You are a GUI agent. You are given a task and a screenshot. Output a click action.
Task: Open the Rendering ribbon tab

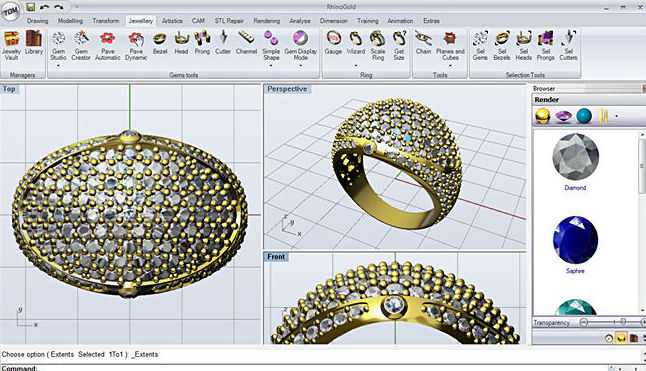click(267, 21)
